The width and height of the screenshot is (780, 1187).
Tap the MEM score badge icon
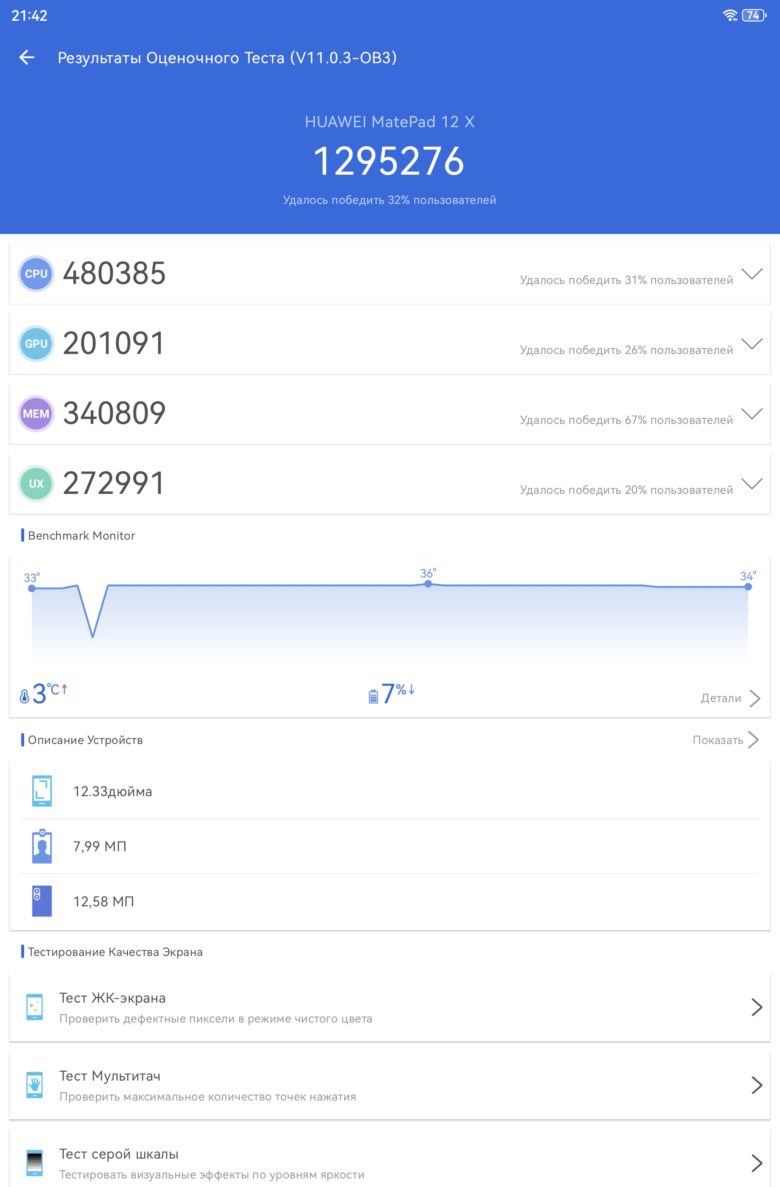click(36, 413)
